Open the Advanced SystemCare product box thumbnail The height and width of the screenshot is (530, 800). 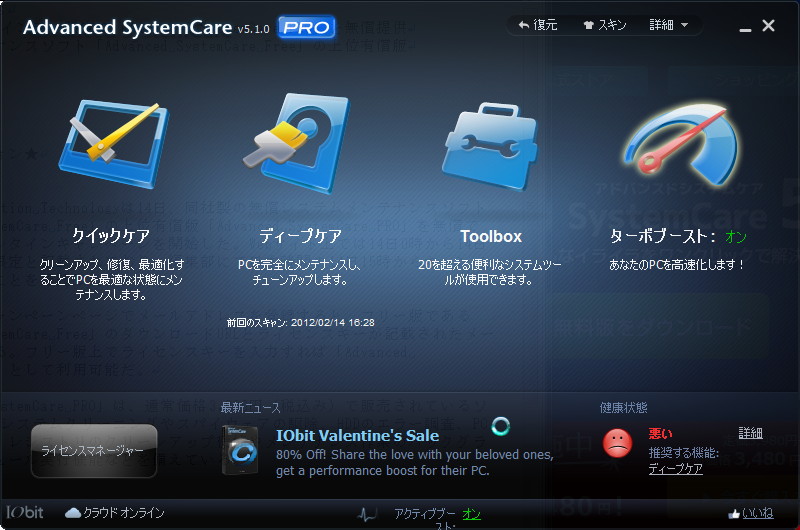[240, 450]
